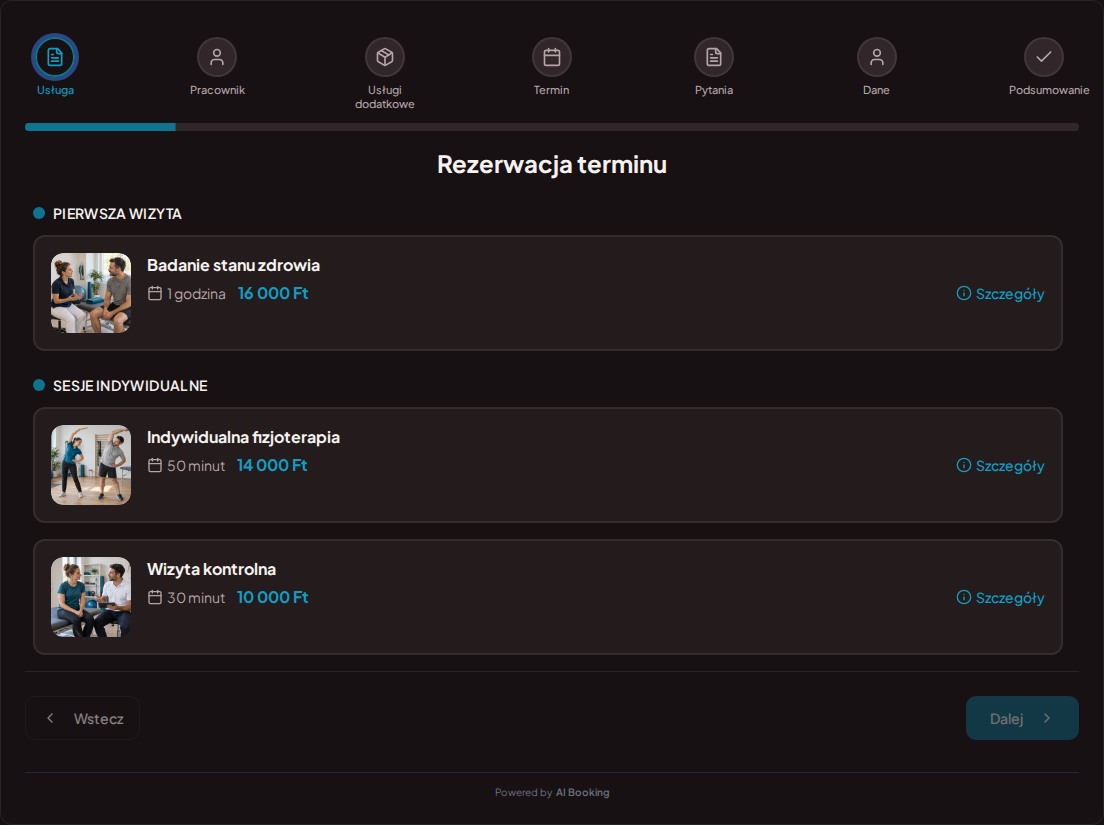Switch to the Podsumowanie step label
1104x825 pixels.
point(1048,90)
